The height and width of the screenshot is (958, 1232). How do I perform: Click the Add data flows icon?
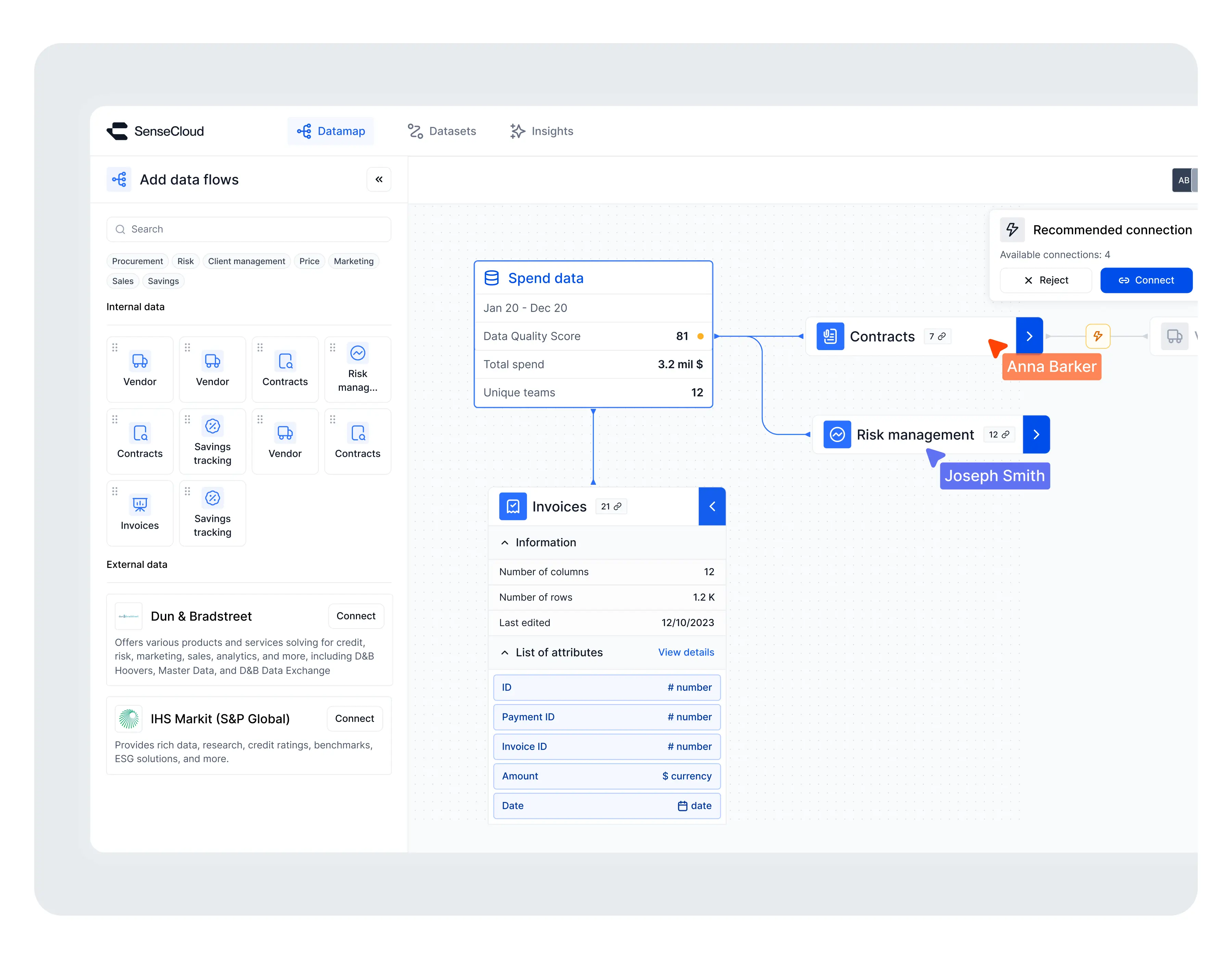[x=119, y=179]
